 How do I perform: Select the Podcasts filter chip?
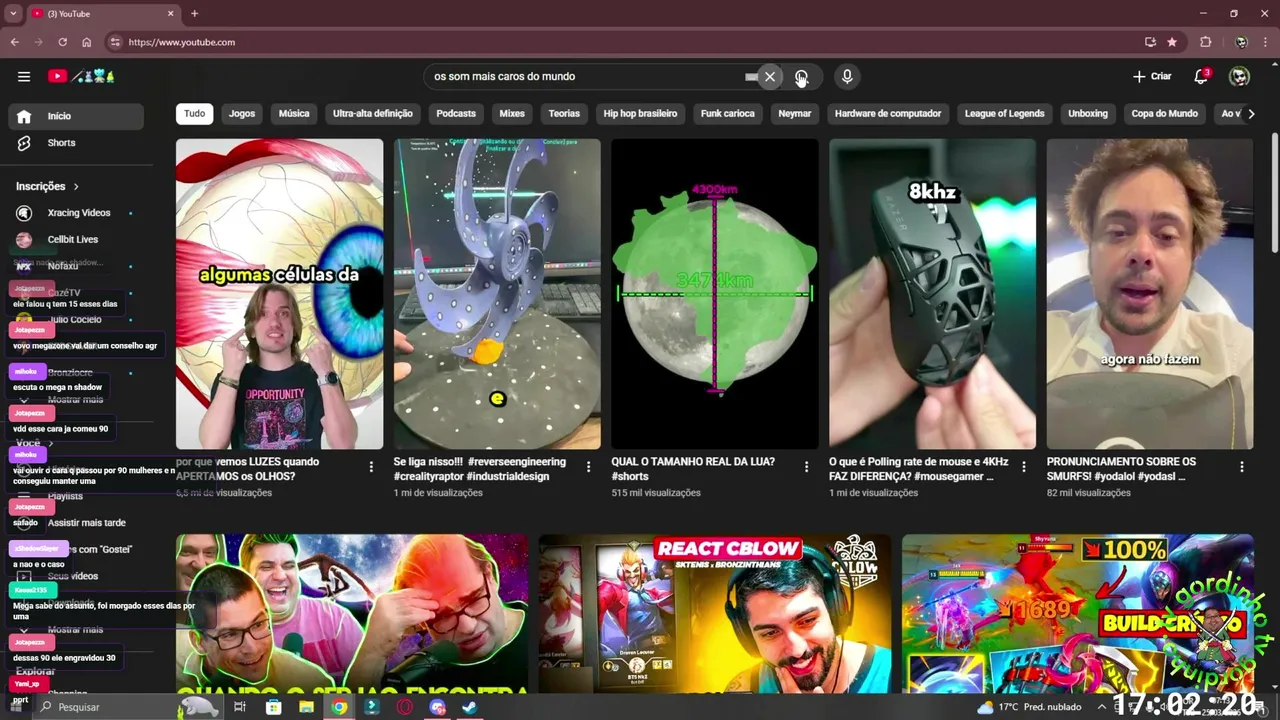[x=456, y=114]
